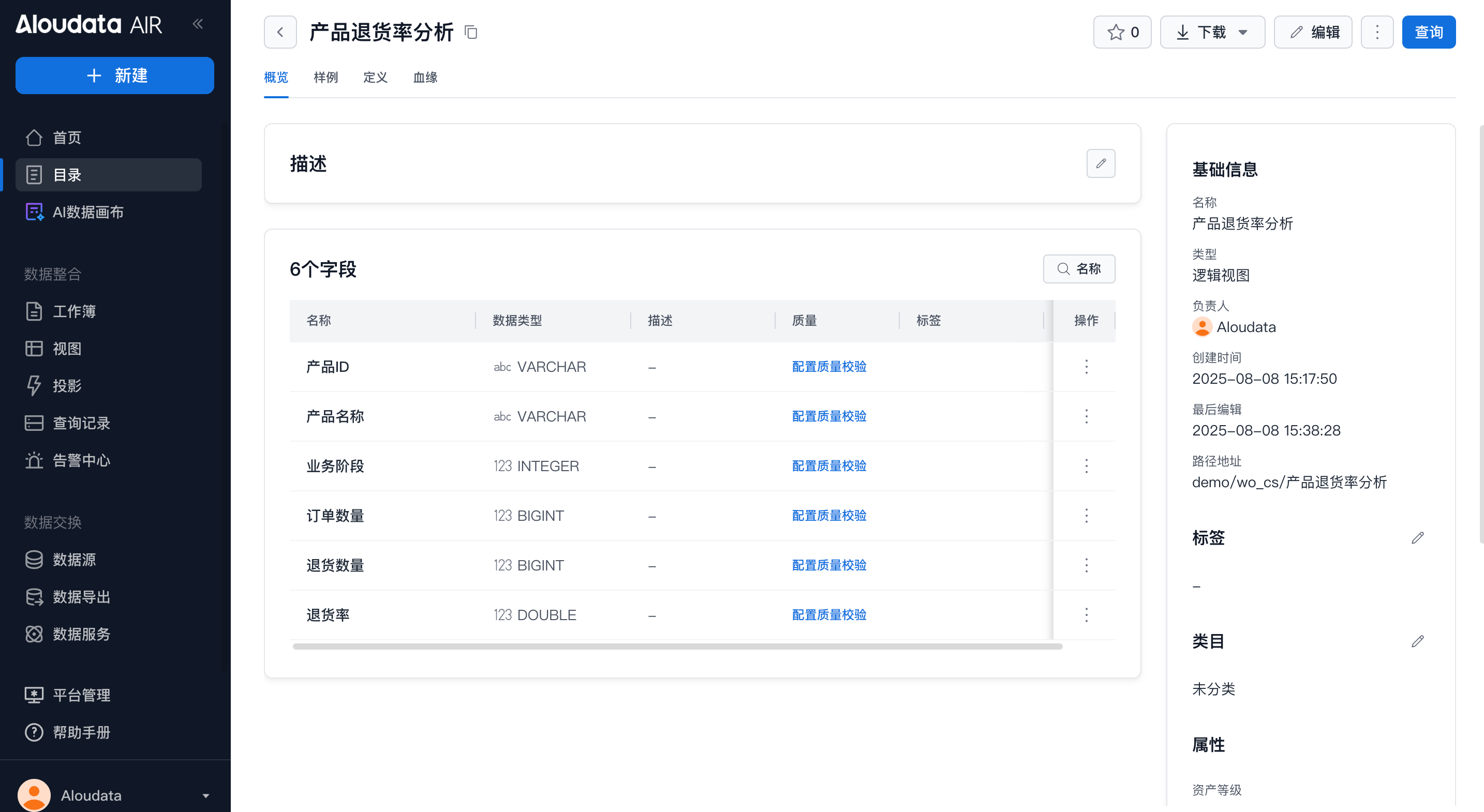1484x812 pixels.
Task: Click the horizontal scrollbar under the field table
Action: 677,646
